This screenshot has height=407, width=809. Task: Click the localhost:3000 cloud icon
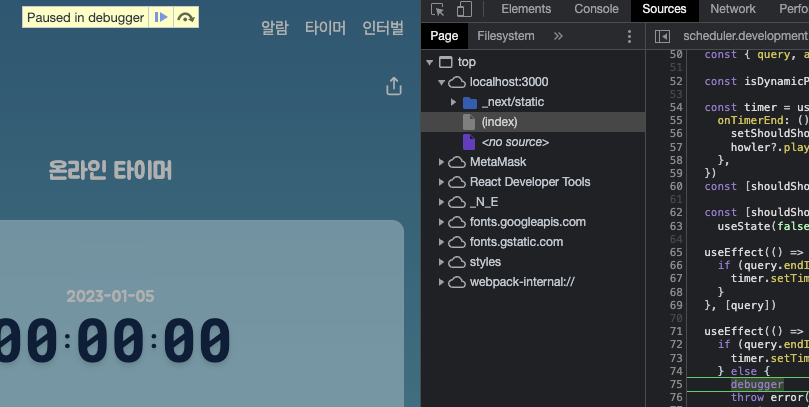point(457,82)
